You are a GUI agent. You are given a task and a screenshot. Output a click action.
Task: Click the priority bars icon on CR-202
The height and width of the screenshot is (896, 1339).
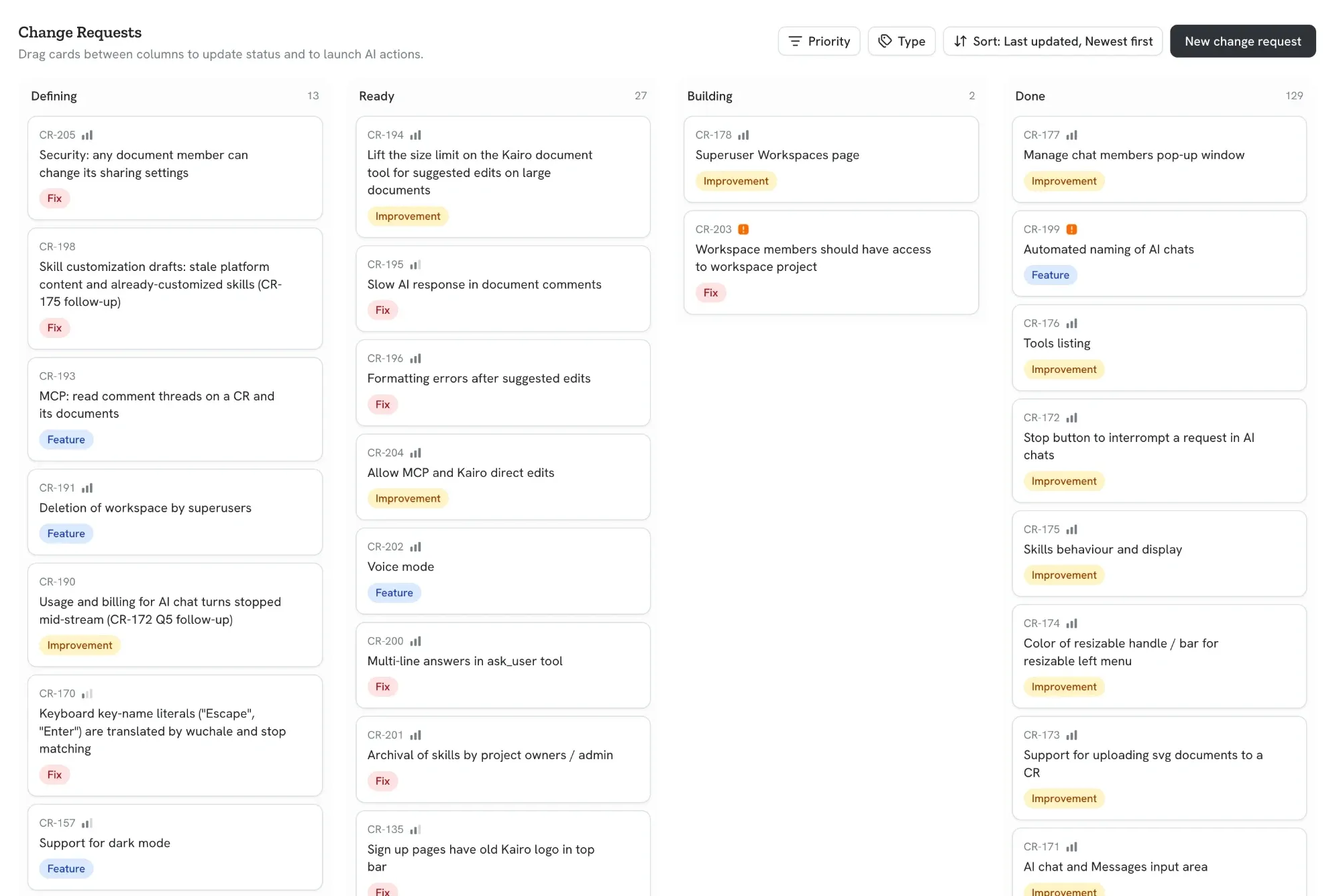coord(415,547)
